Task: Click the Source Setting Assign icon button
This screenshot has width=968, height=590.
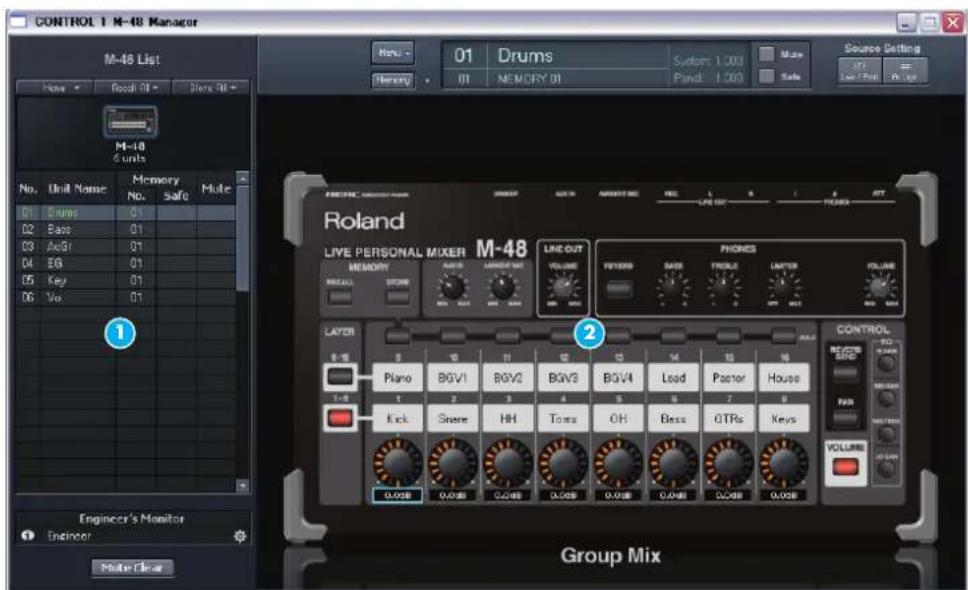Action: click(905, 70)
